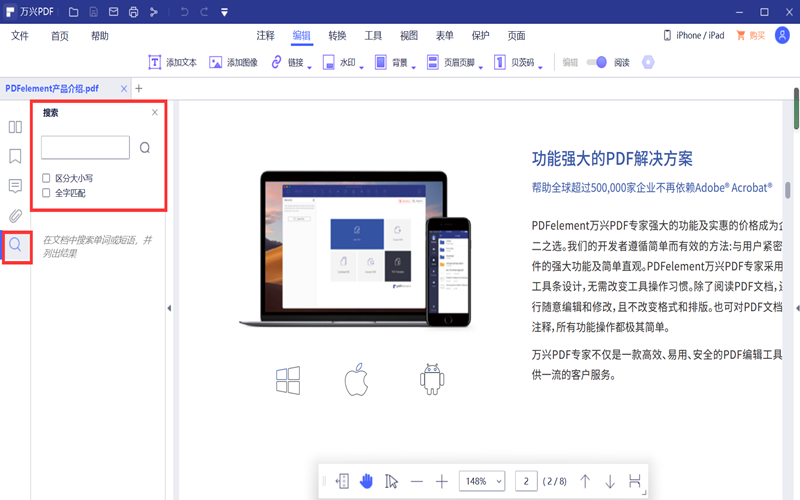The height and width of the screenshot is (500, 800).
Task: Go to the next page with the down arrow
Action: (x=610, y=481)
